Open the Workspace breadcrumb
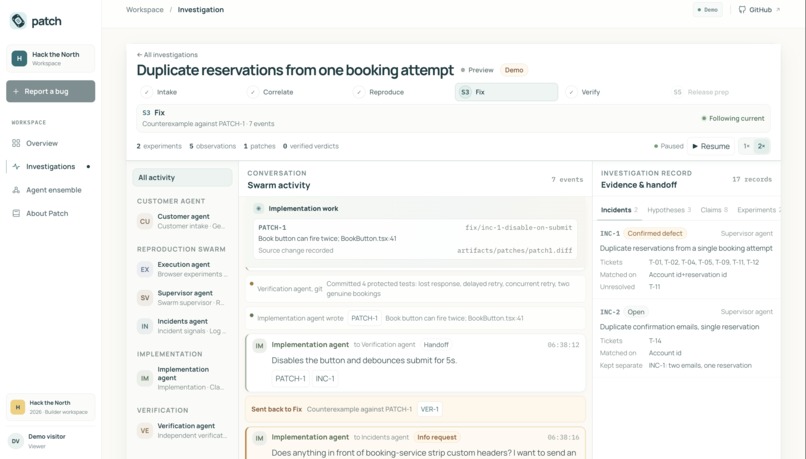 point(145,10)
